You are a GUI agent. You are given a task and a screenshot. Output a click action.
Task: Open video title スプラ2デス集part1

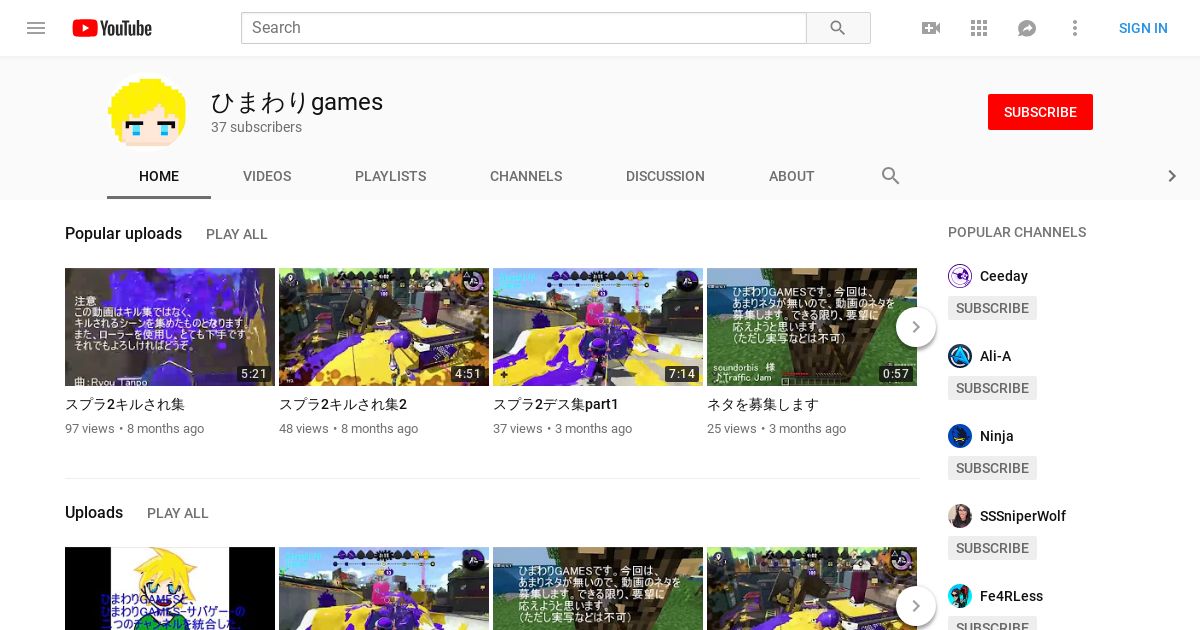coord(556,405)
